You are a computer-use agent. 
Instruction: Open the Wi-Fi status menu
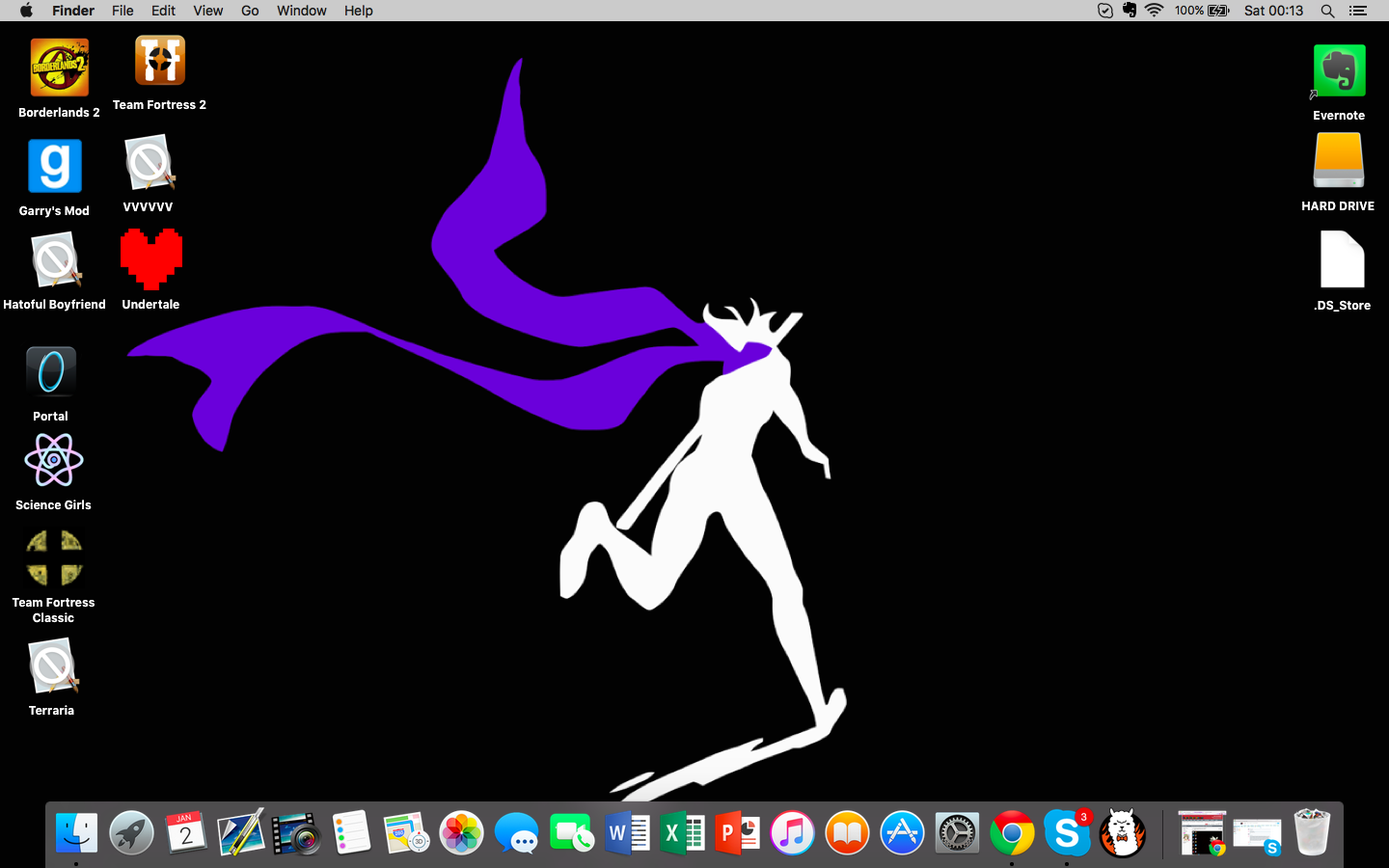[x=1154, y=11]
